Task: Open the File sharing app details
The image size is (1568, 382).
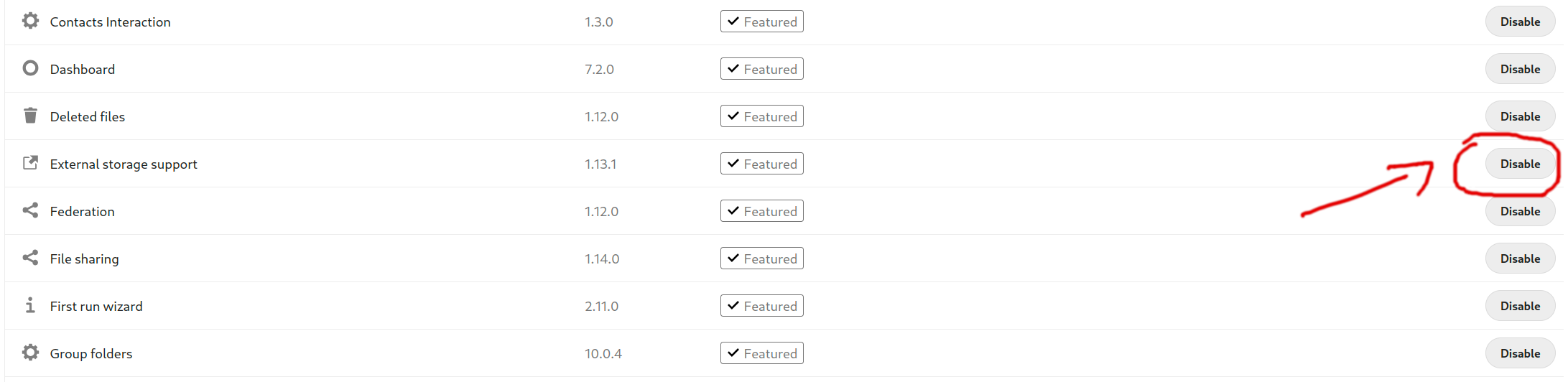Action: coord(85,259)
